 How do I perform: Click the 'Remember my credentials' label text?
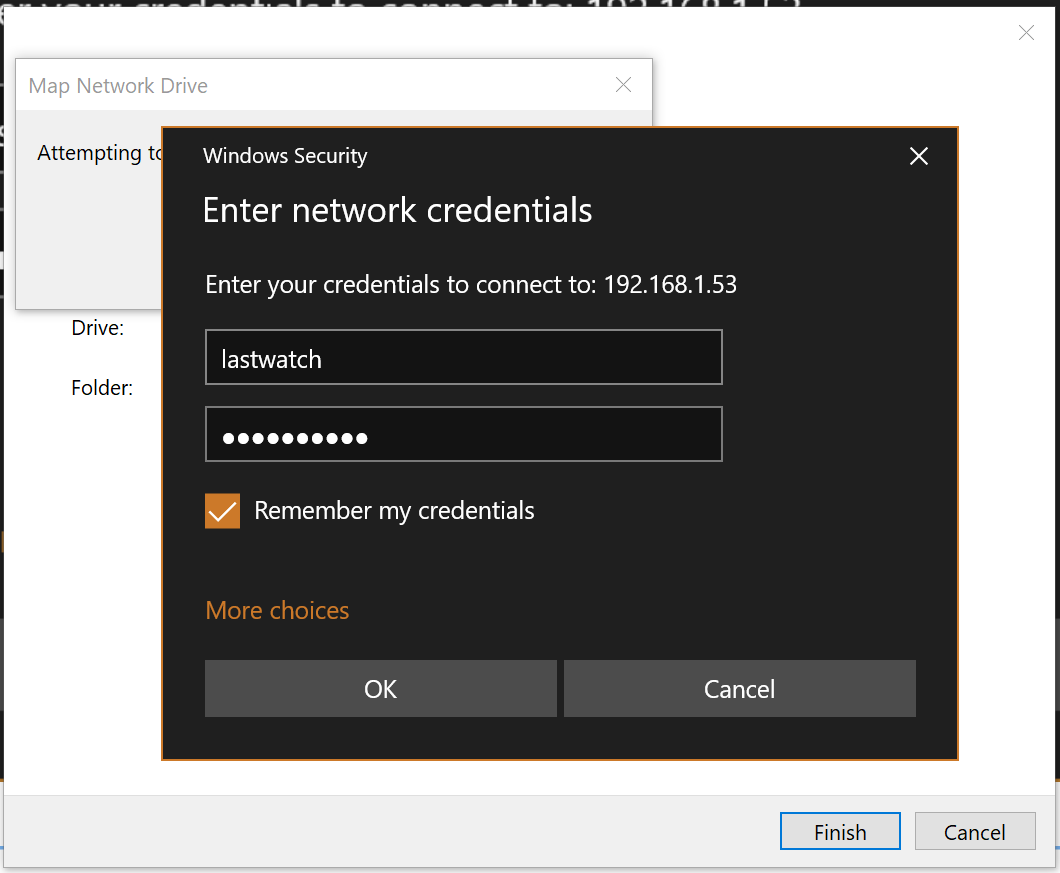[394, 511]
